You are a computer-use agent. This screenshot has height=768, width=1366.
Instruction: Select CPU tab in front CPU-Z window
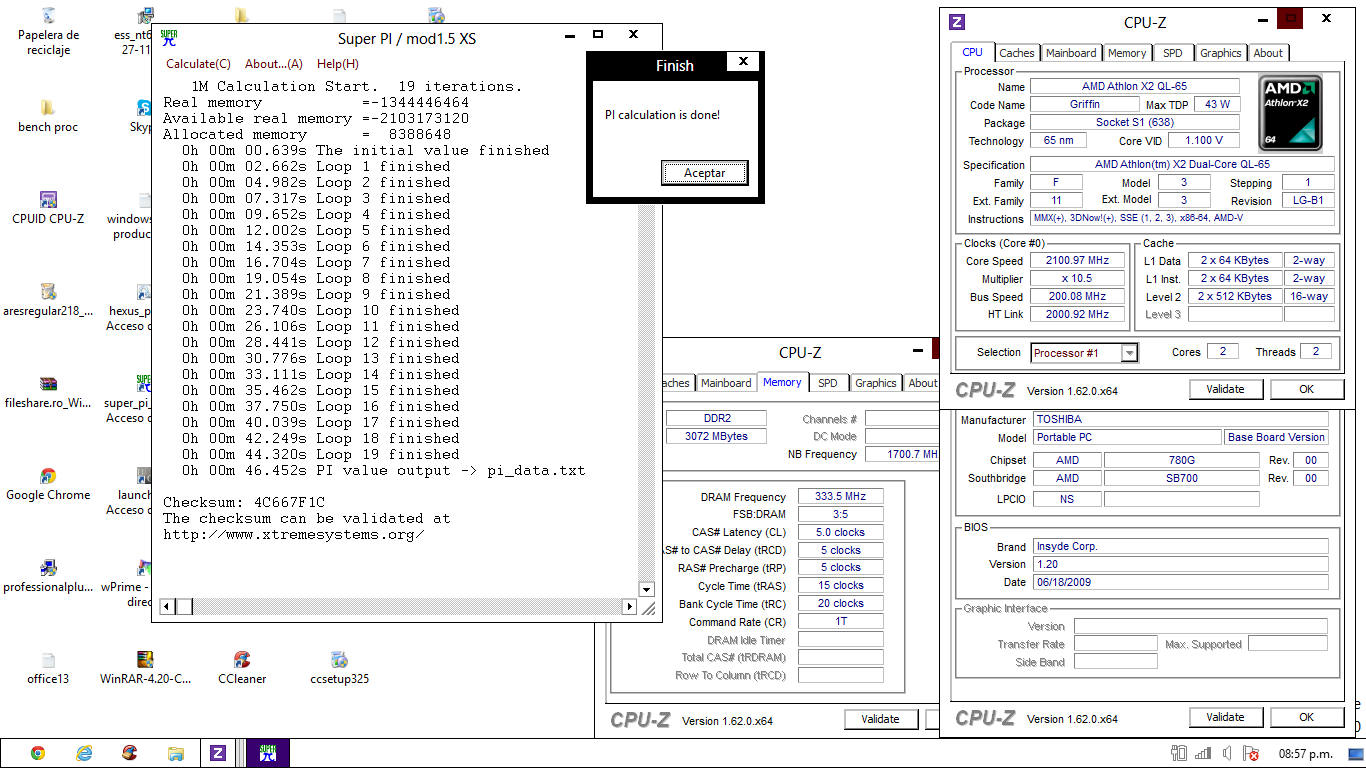pyautogui.click(x=972, y=52)
